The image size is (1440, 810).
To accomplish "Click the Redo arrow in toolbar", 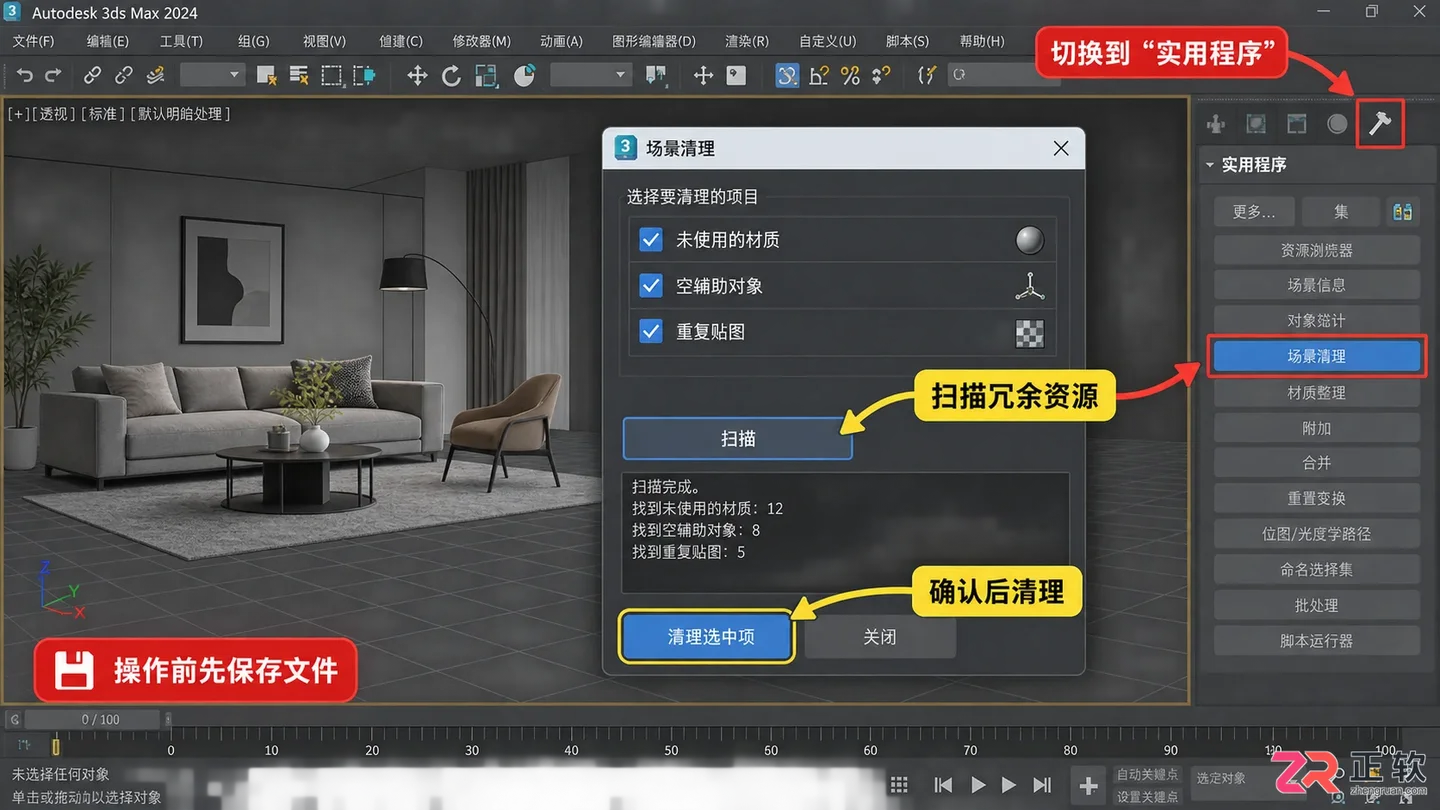I will pyautogui.click(x=53, y=75).
